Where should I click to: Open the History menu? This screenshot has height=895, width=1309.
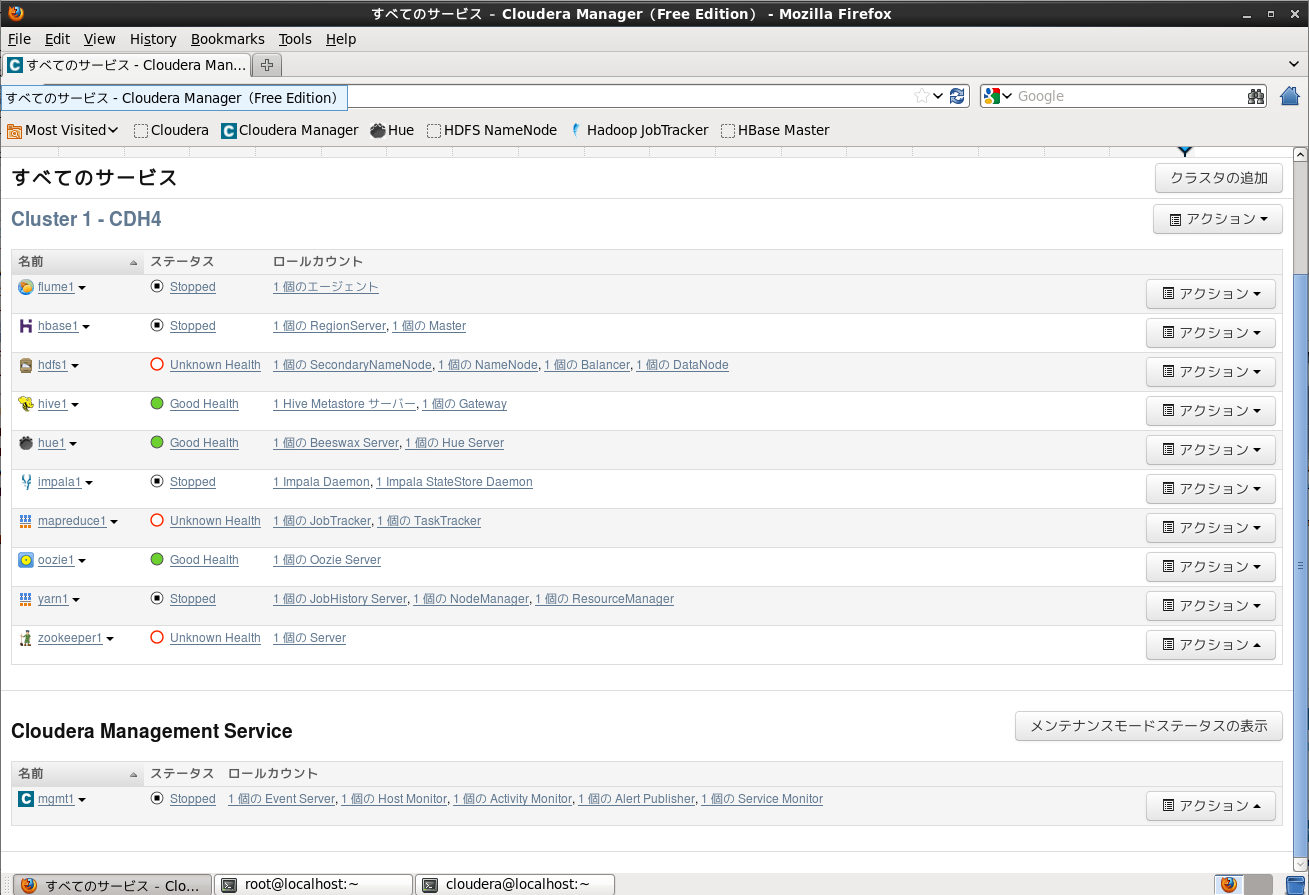click(153, 39)
